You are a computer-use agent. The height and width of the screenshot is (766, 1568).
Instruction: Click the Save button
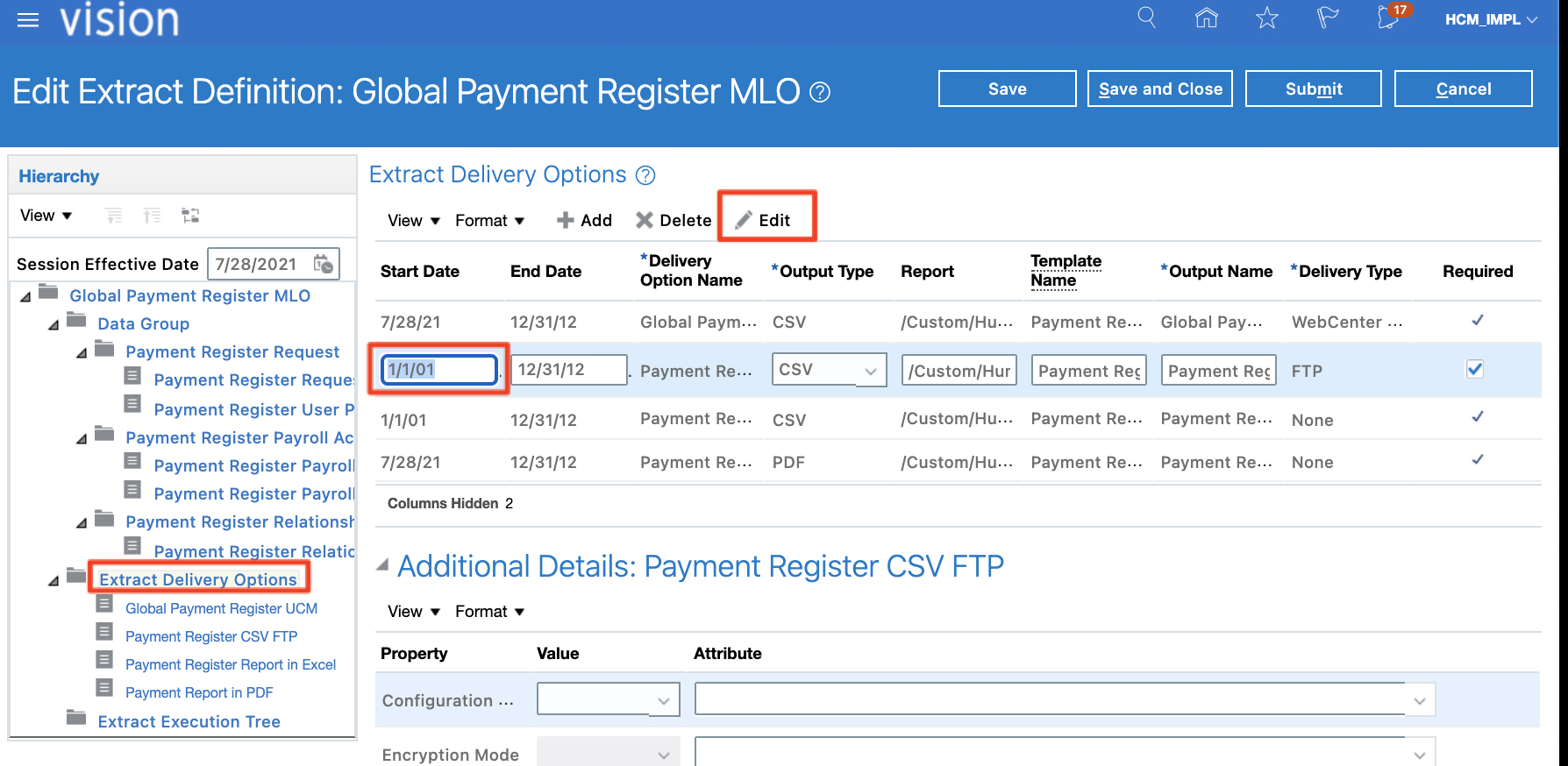point(1007,89)
